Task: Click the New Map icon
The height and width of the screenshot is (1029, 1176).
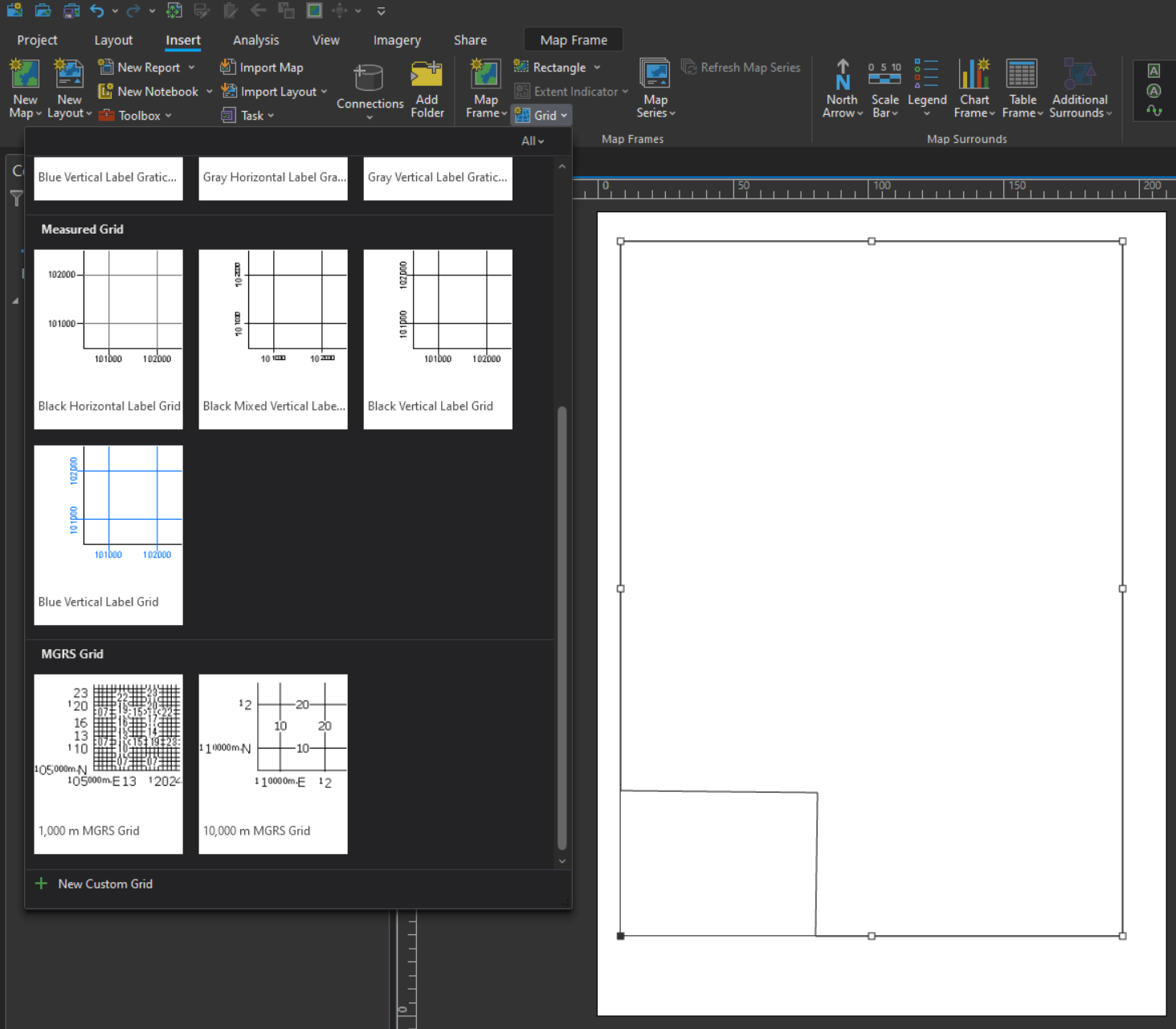Action: [25, 76]
